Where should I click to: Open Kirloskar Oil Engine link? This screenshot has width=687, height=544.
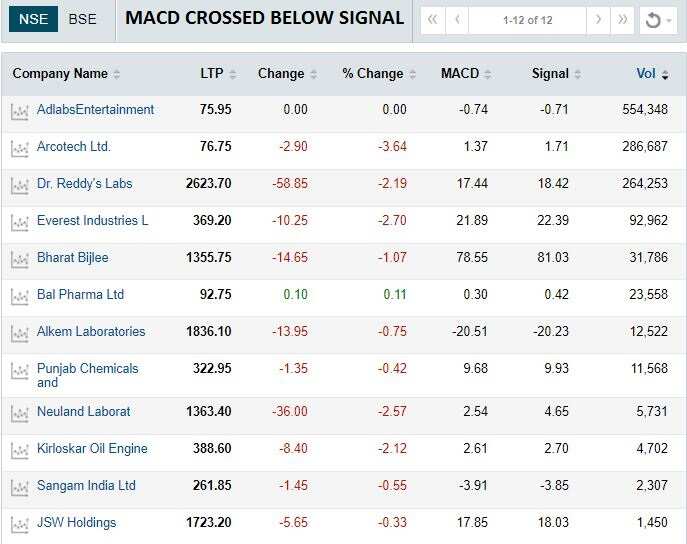pyautogui.click(x=92, y=449)
